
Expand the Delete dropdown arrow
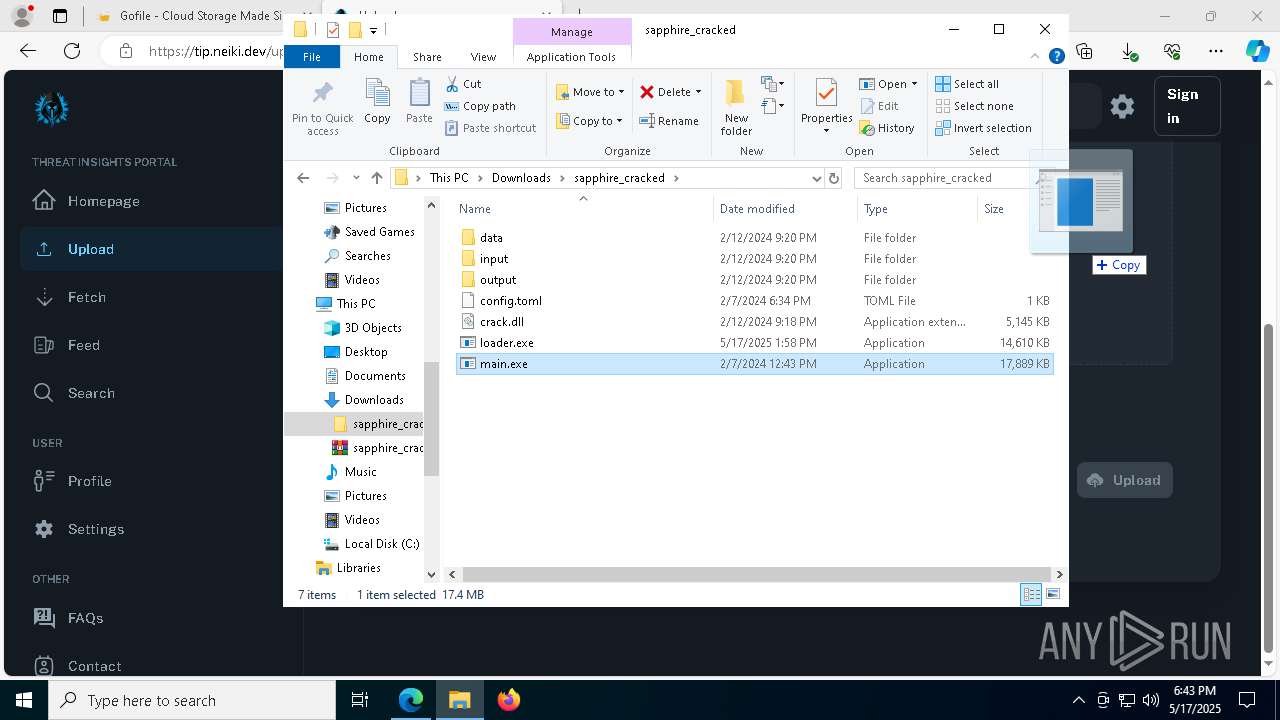click(x=698, y=92)
